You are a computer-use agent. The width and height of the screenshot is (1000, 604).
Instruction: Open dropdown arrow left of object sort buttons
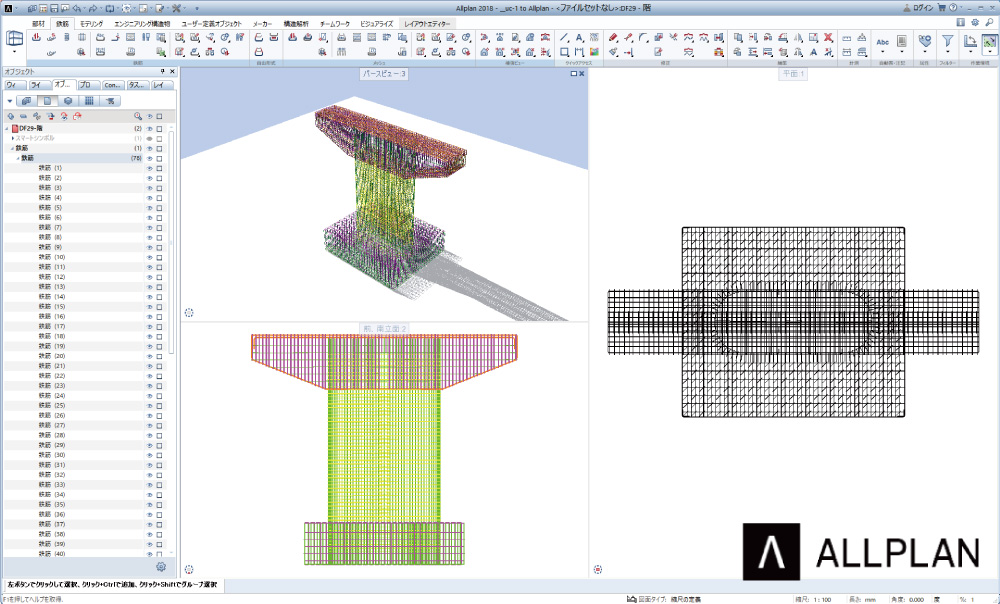[x=10, y=101]
